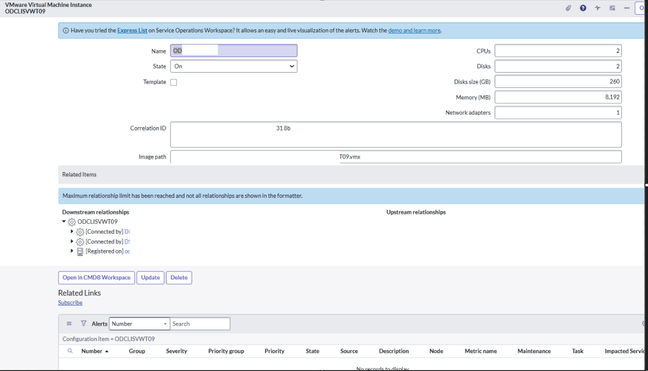
Task: Open the personalize form settings icon
Action: coord(612,8)
